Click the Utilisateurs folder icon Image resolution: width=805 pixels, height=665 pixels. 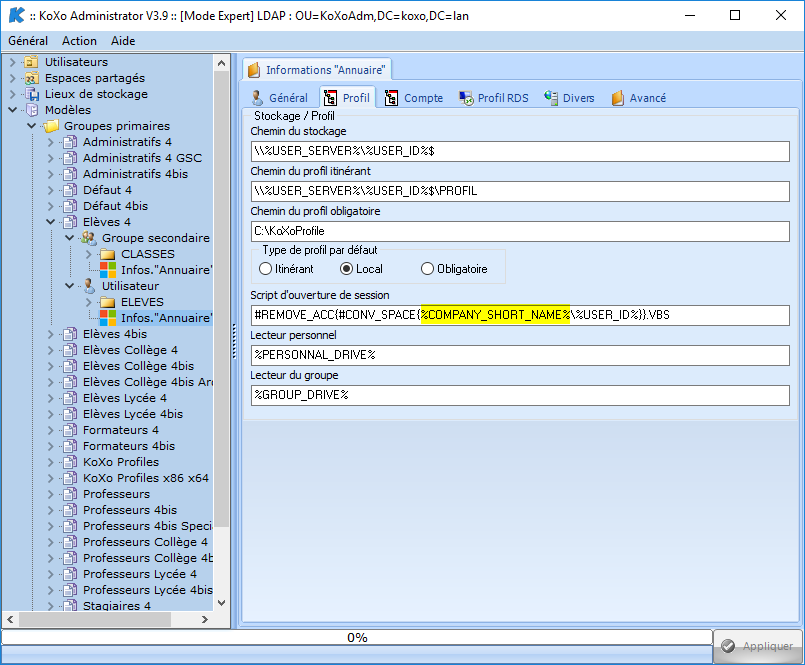(31, 62)
